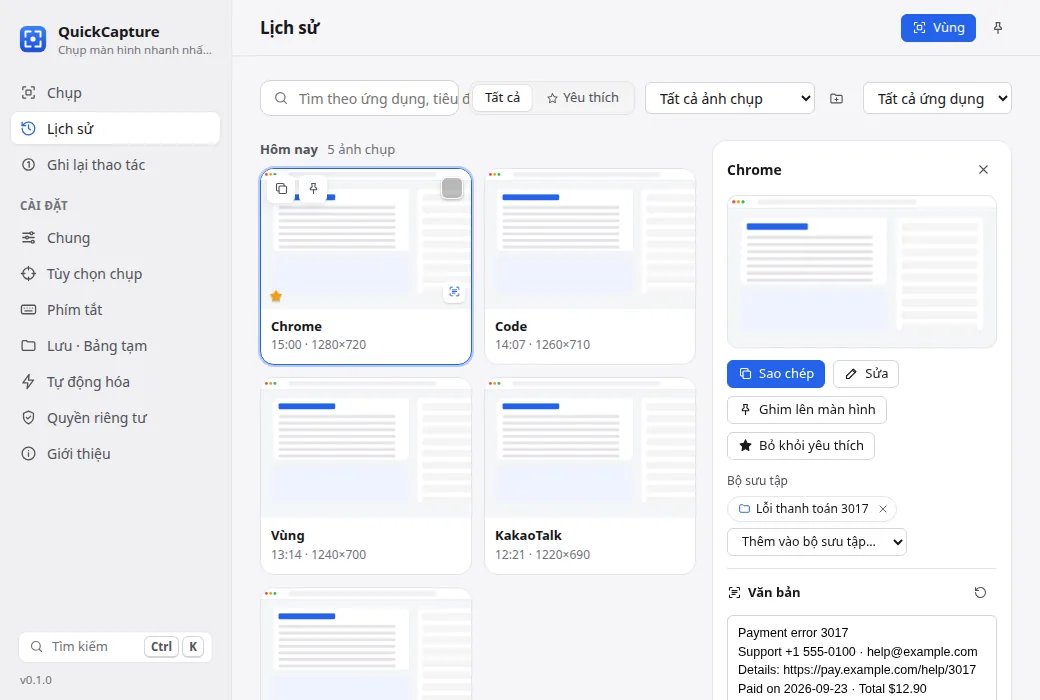Click the QuickCapture app logo

(32, 39)
